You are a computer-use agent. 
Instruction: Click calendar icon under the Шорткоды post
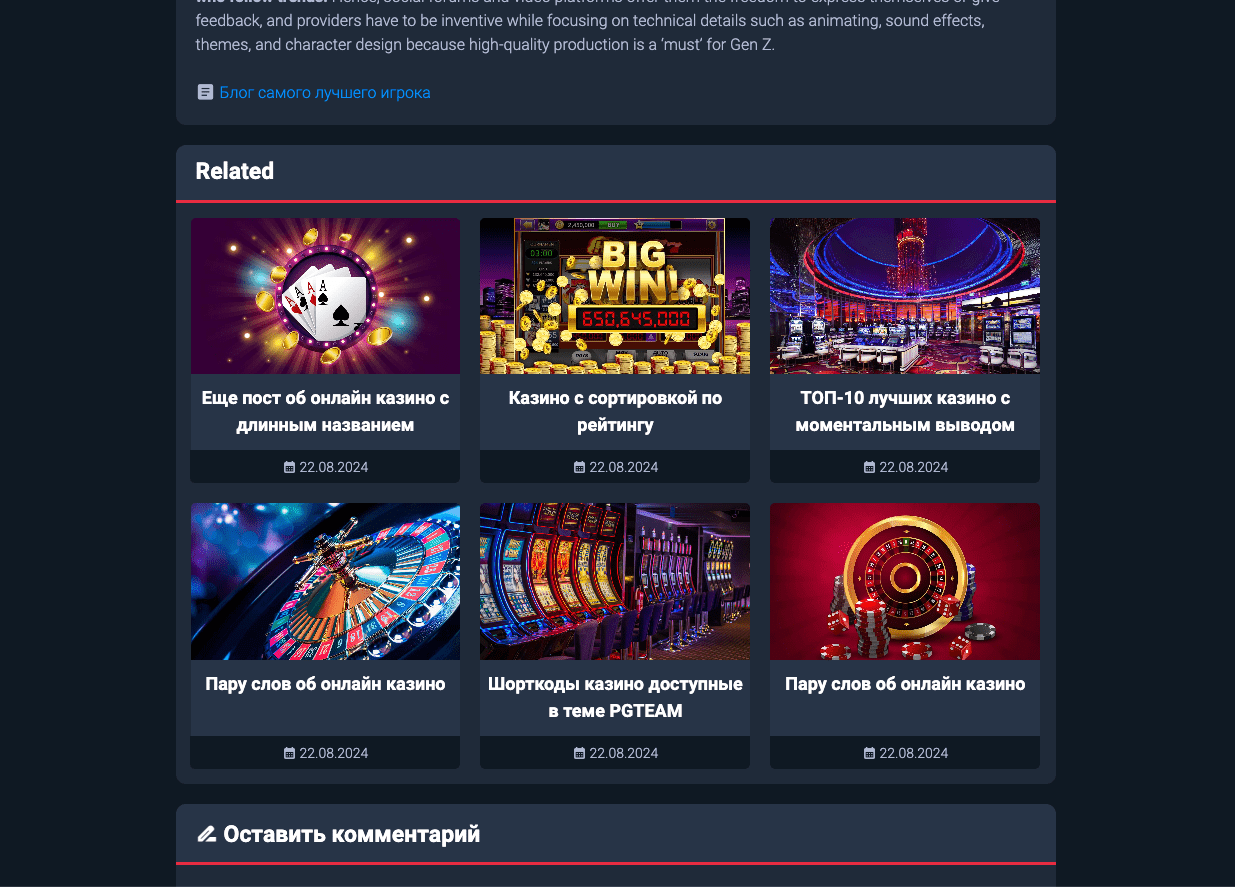coord(579,753)
